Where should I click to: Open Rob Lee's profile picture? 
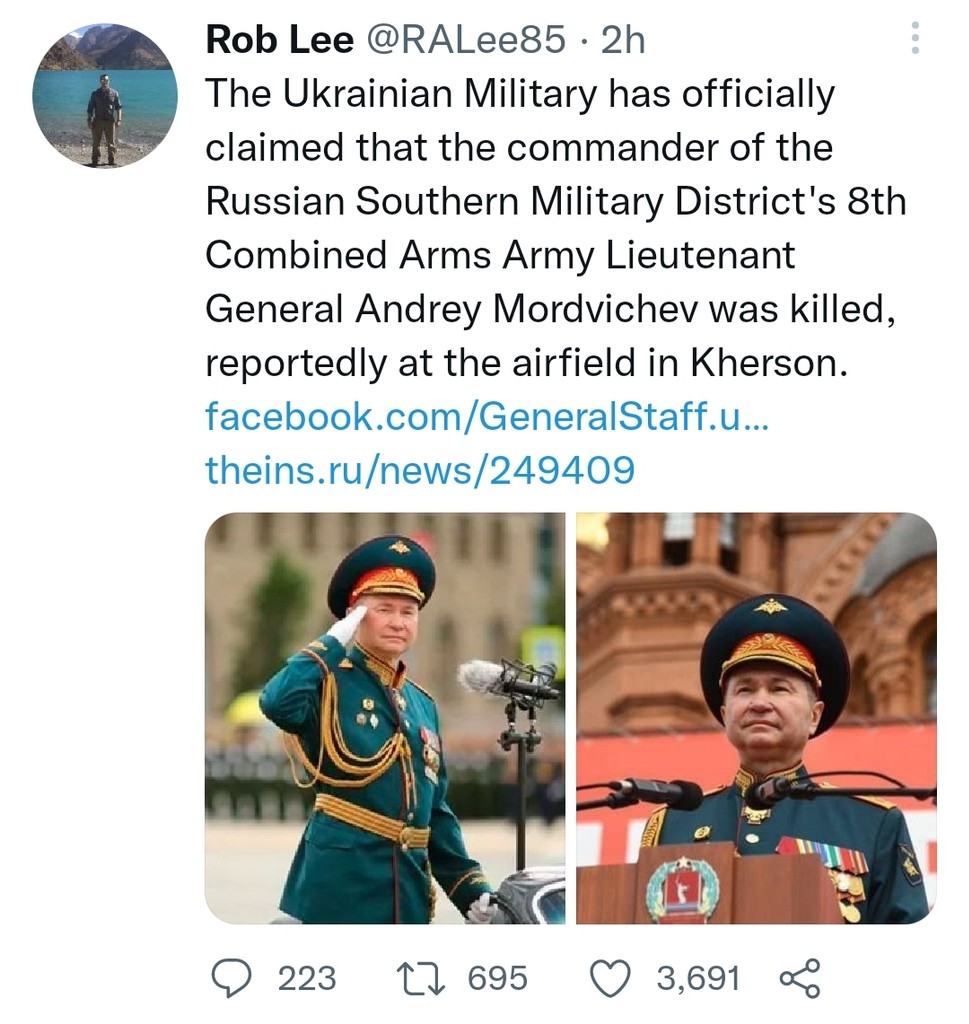click(x=105, y=96)
